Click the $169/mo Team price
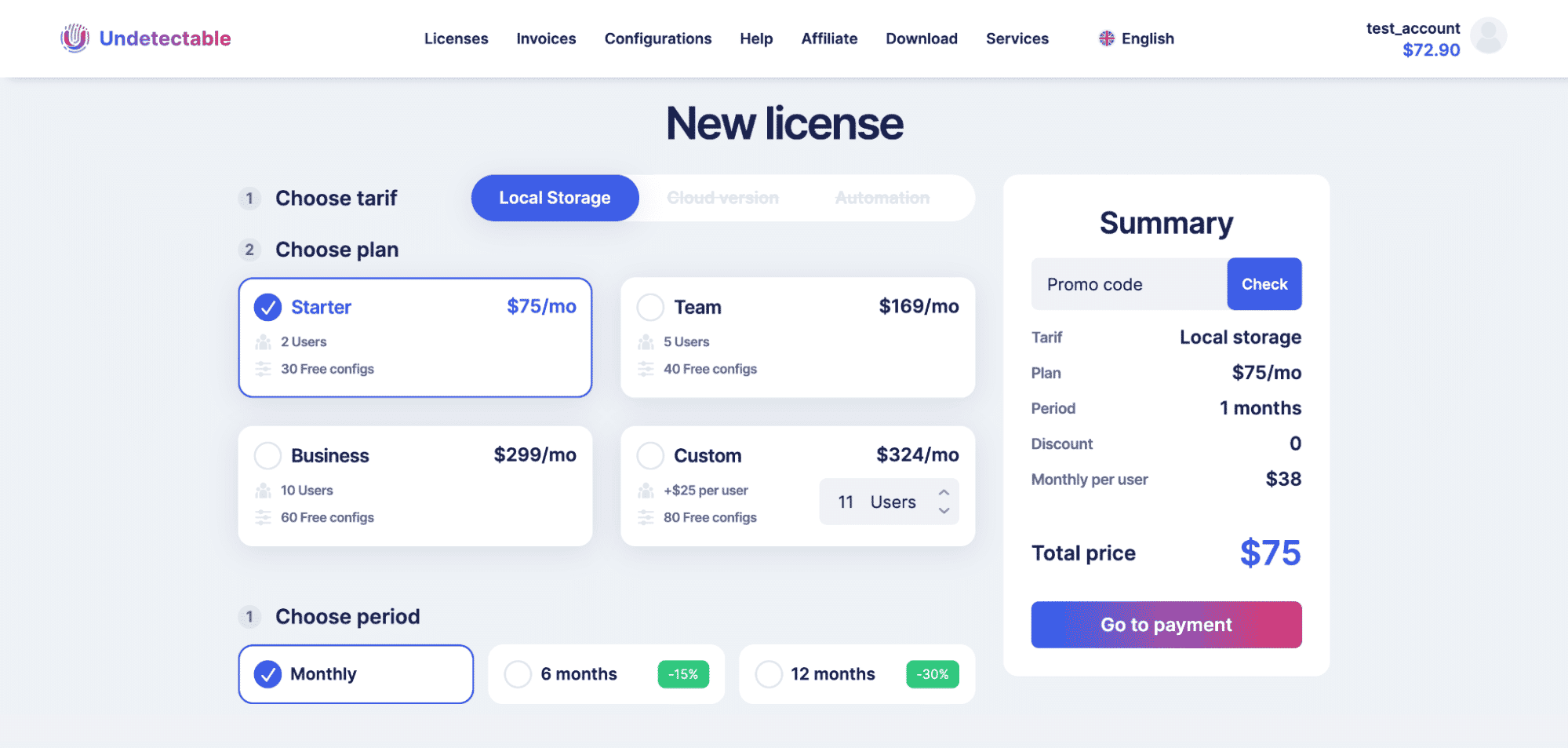The image size is (1568, 748). 919,307
